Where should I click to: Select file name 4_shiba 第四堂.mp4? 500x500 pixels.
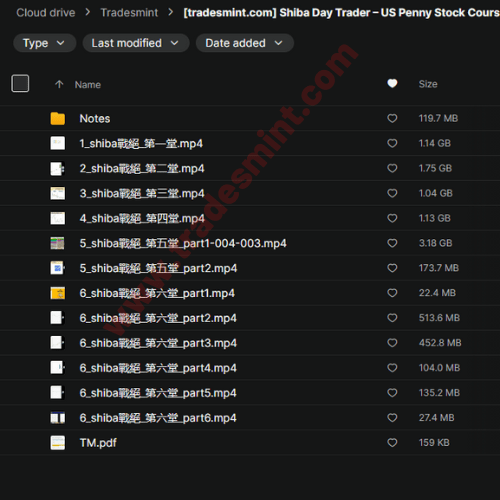tap(142, 219)
